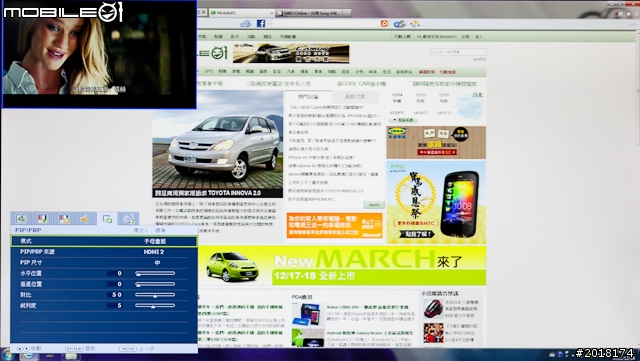Click the site search input field
640x361 pixels.
tap(458, 52)
